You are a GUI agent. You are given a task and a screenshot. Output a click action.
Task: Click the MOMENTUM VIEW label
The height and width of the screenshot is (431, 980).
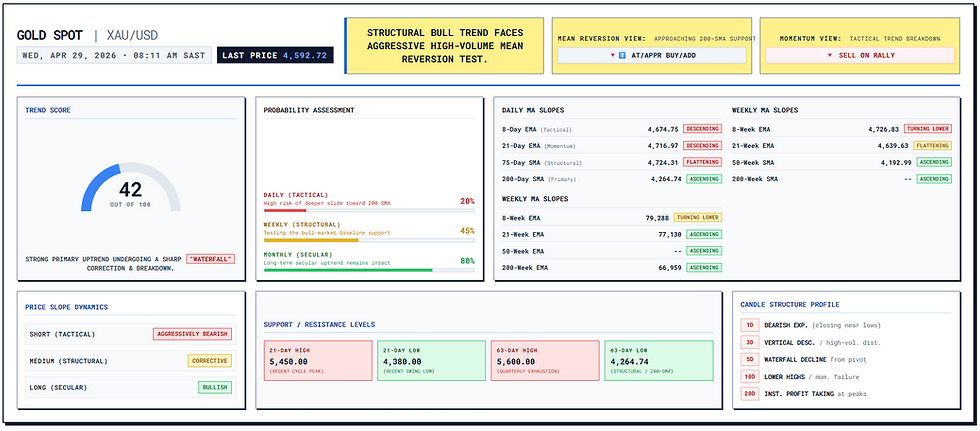click(x=811, y=39)
